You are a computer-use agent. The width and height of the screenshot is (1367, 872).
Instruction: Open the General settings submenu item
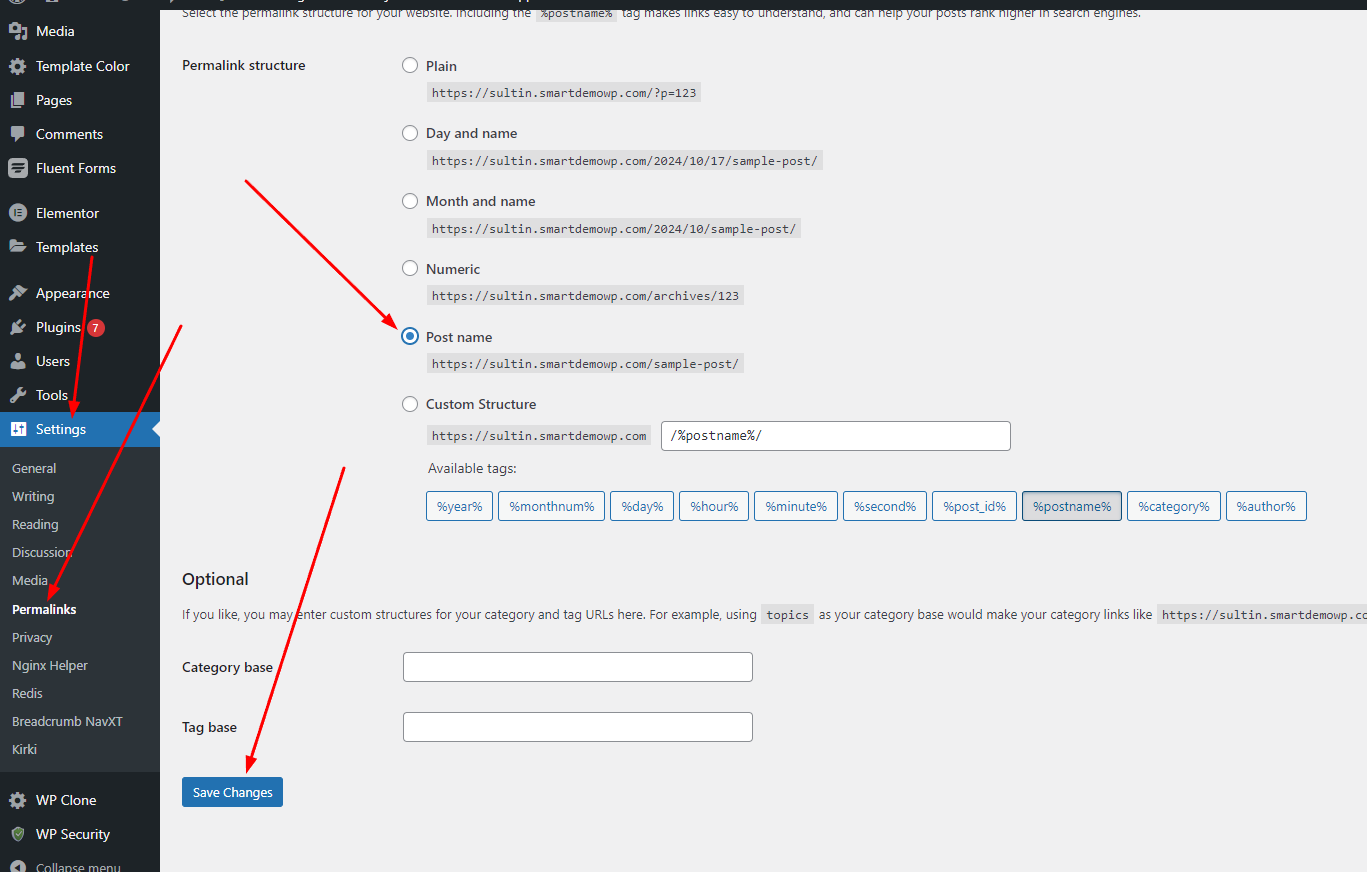tap(34, 468)
